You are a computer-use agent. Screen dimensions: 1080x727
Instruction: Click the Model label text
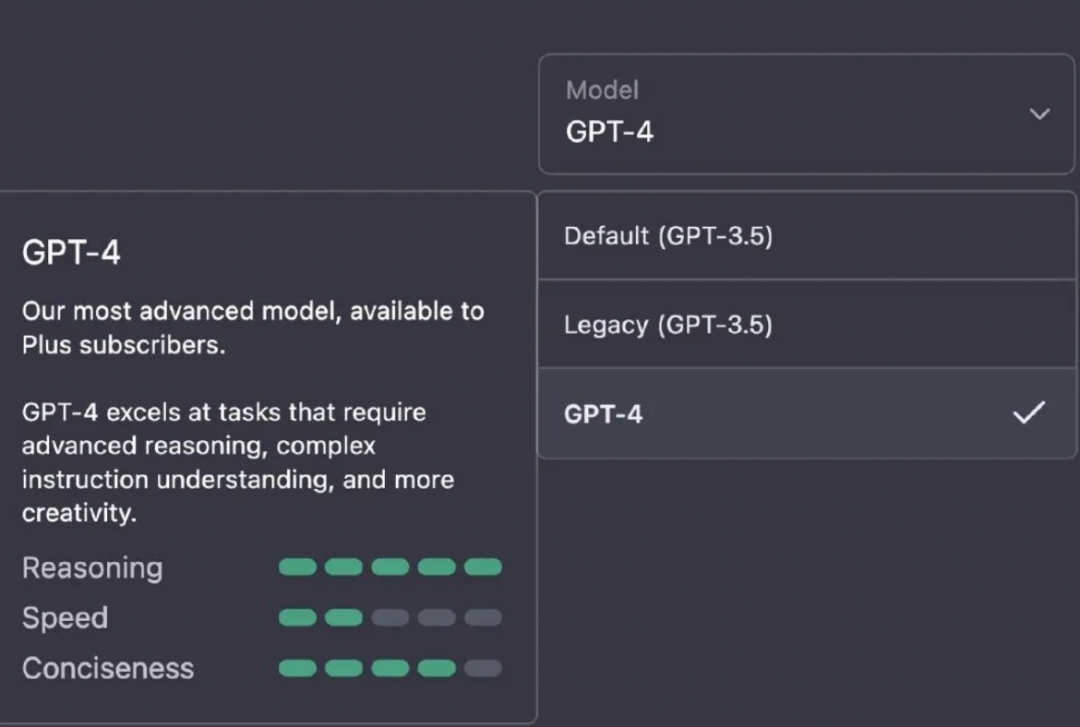[x=602, y=90]
